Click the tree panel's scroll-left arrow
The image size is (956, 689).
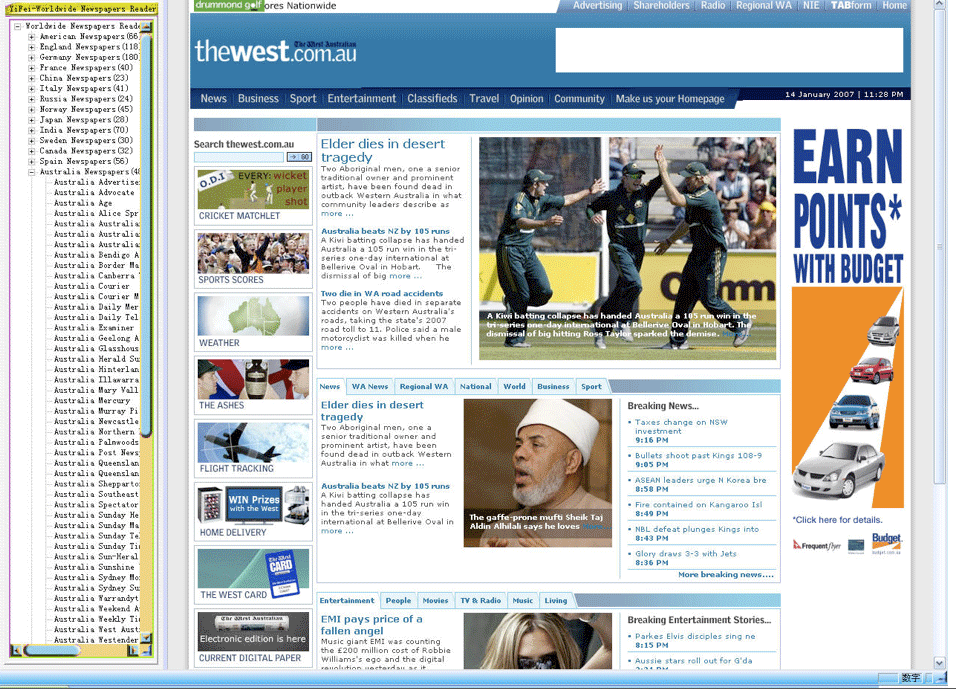pyautogui.click(x=17, y=651)
